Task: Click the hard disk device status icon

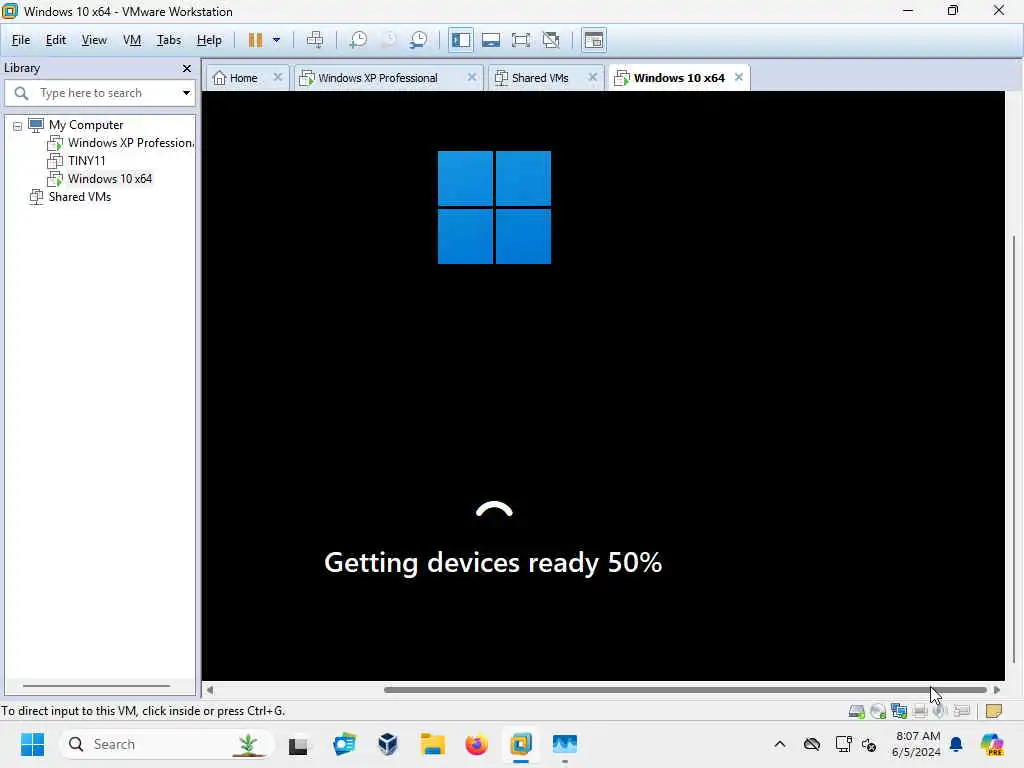Action: click(x=857, y=711)
